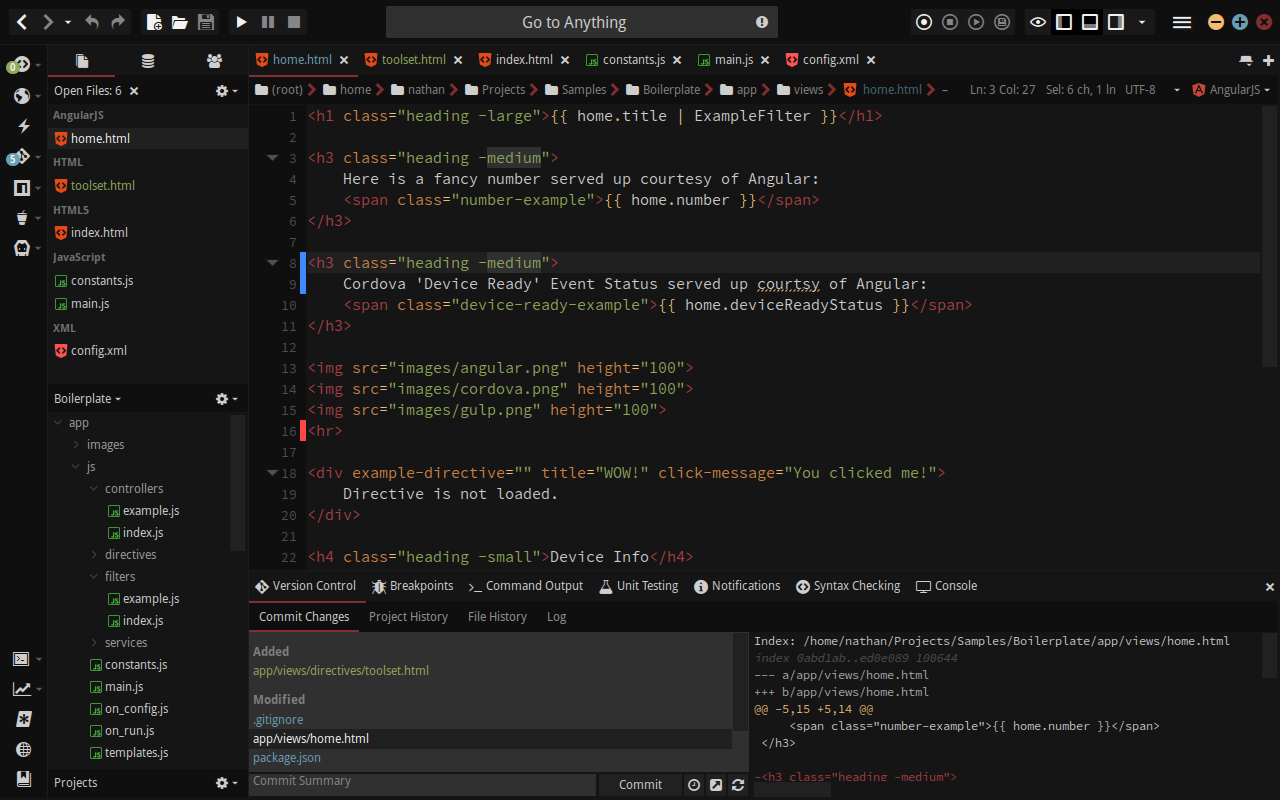Click the hamburger unified menu icon
1280x800 pixels.
tap(1181, 21)
